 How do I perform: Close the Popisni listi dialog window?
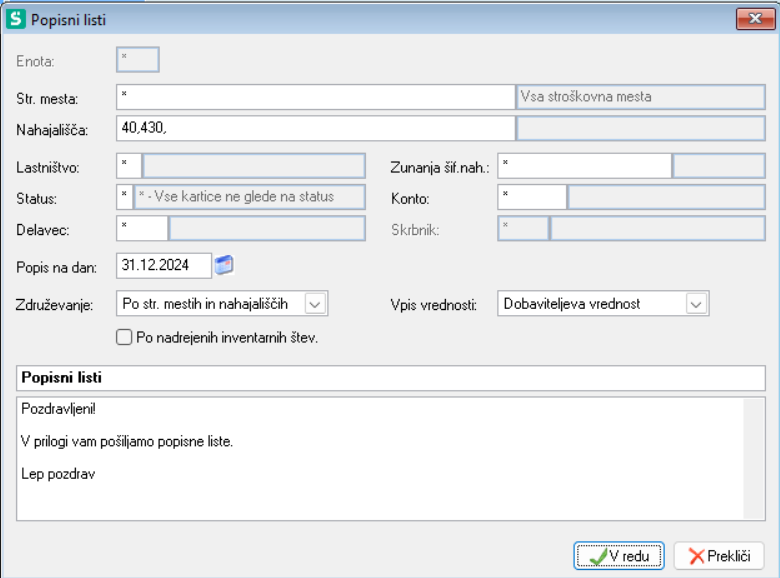tap(755, 19)
